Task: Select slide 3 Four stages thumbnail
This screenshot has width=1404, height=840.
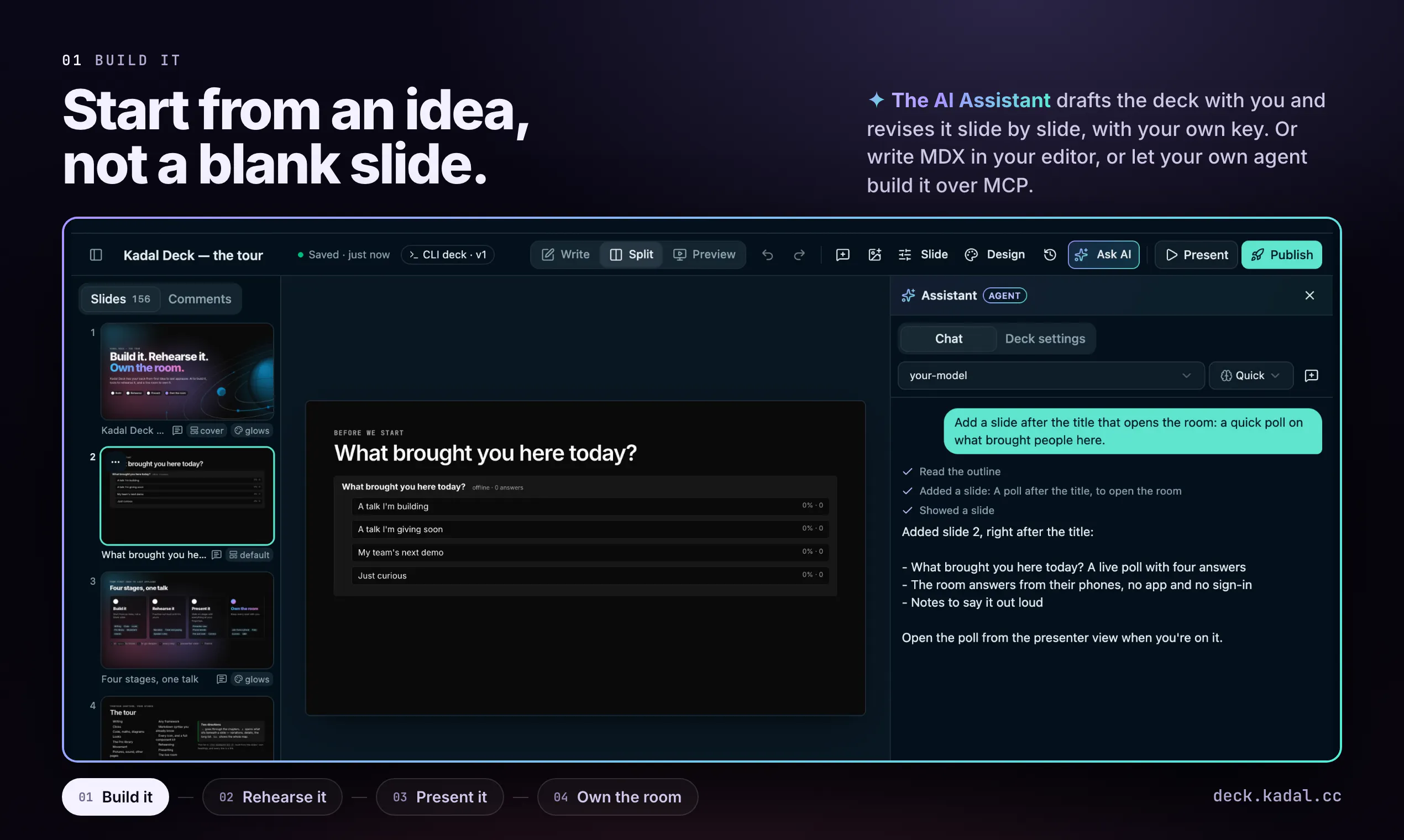Action: pos(187,620)
